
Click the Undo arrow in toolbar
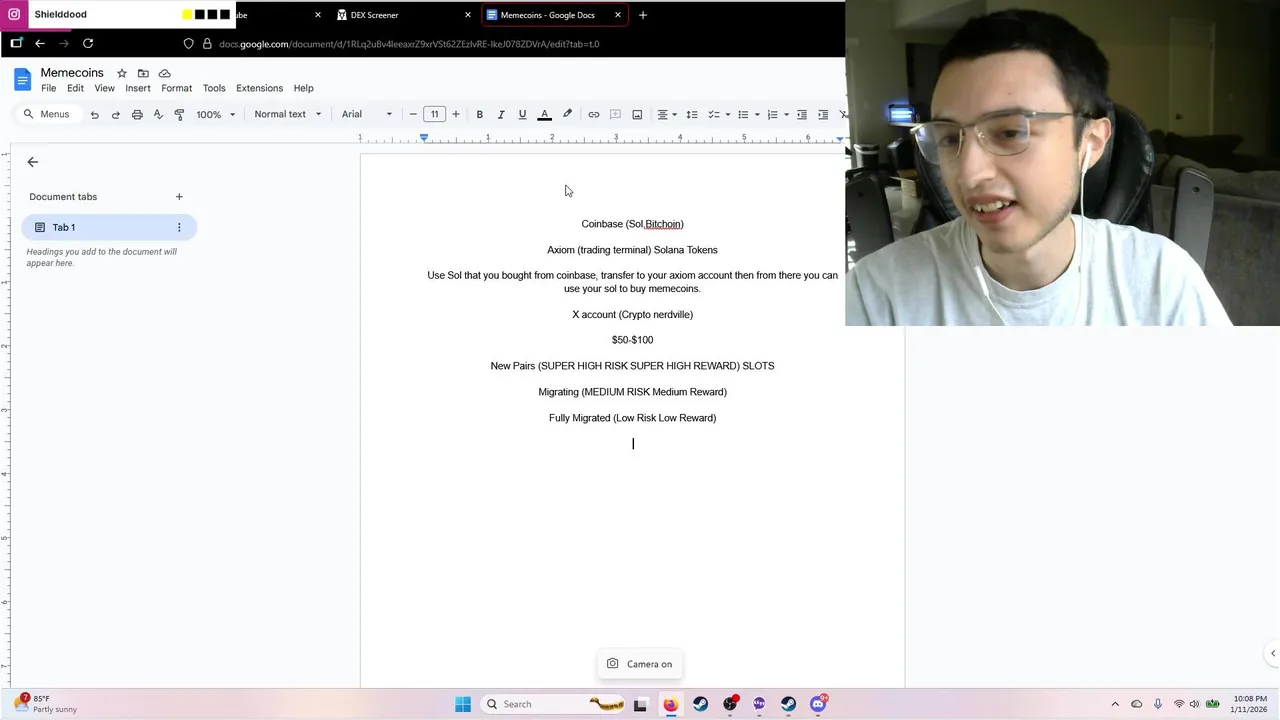click(x=94, y=114)
